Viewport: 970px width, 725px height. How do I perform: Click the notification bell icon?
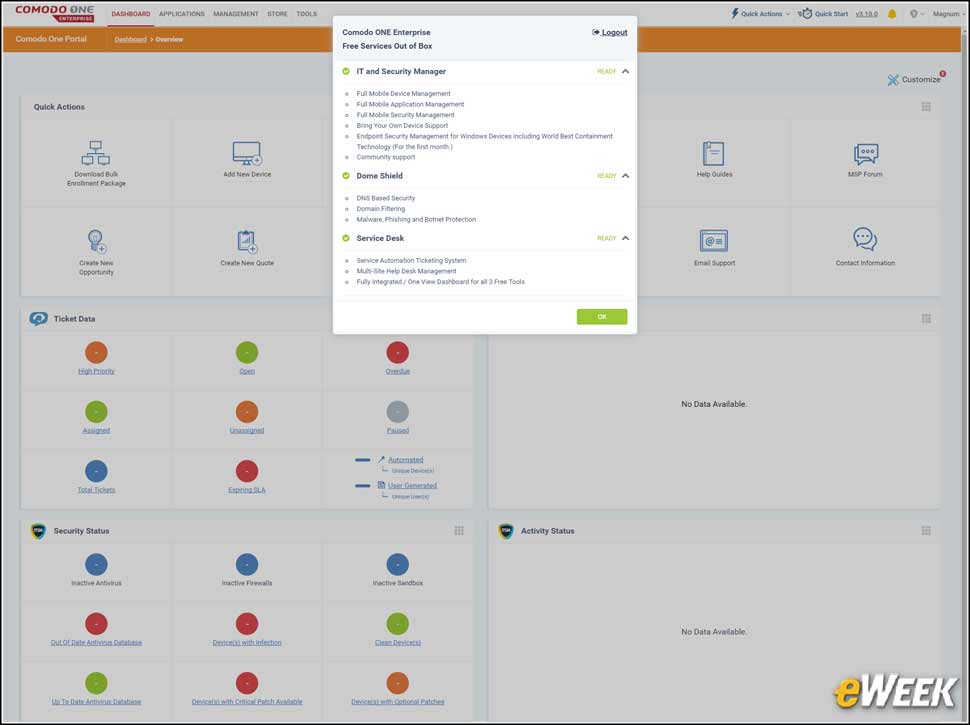[892, 14]
